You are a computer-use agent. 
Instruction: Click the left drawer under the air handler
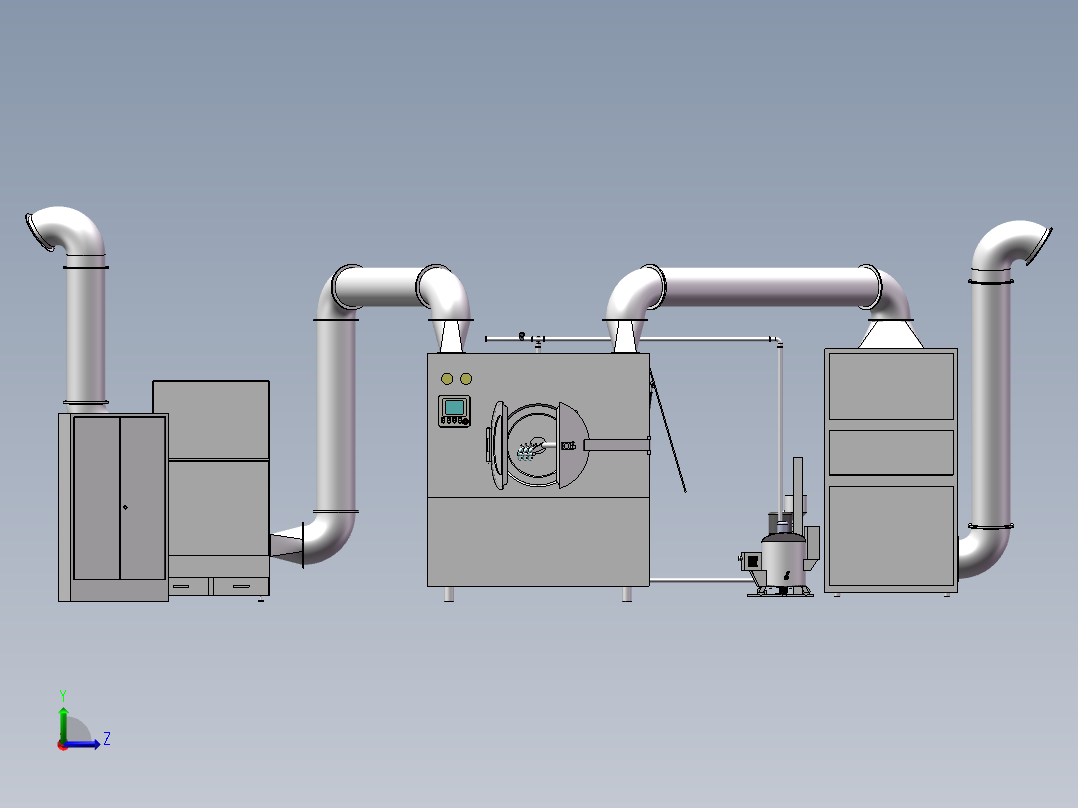coord(189,587)
